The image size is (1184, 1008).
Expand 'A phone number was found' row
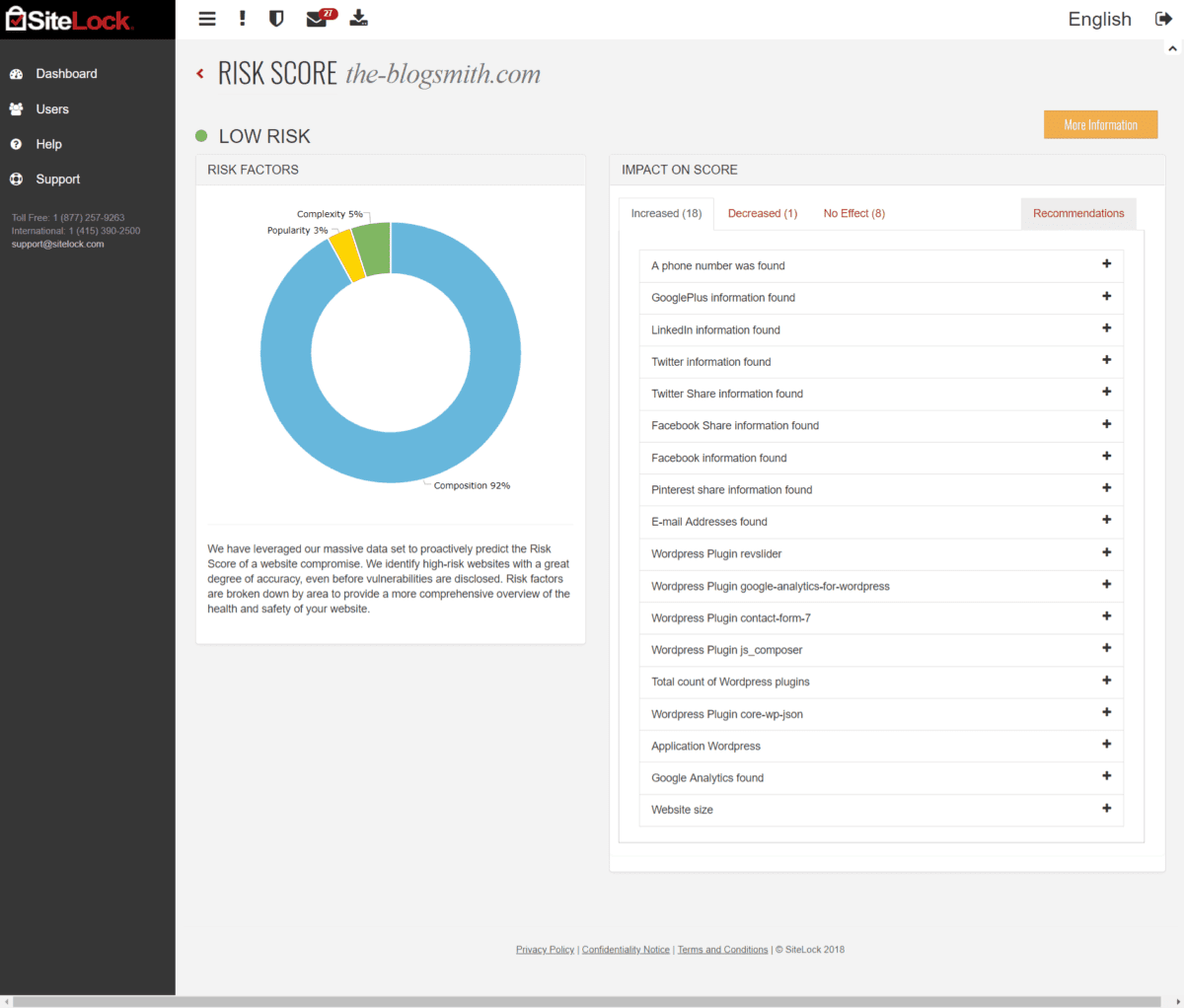point(881,265)
